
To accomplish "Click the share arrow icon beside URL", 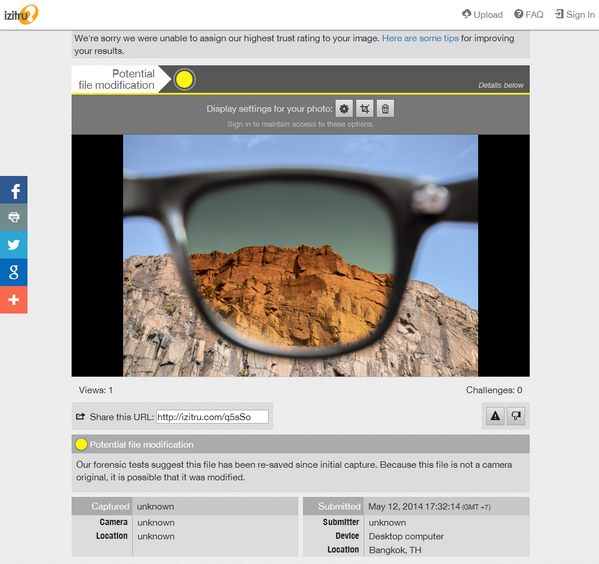I will pyautogui.click(x=80, y=417).
